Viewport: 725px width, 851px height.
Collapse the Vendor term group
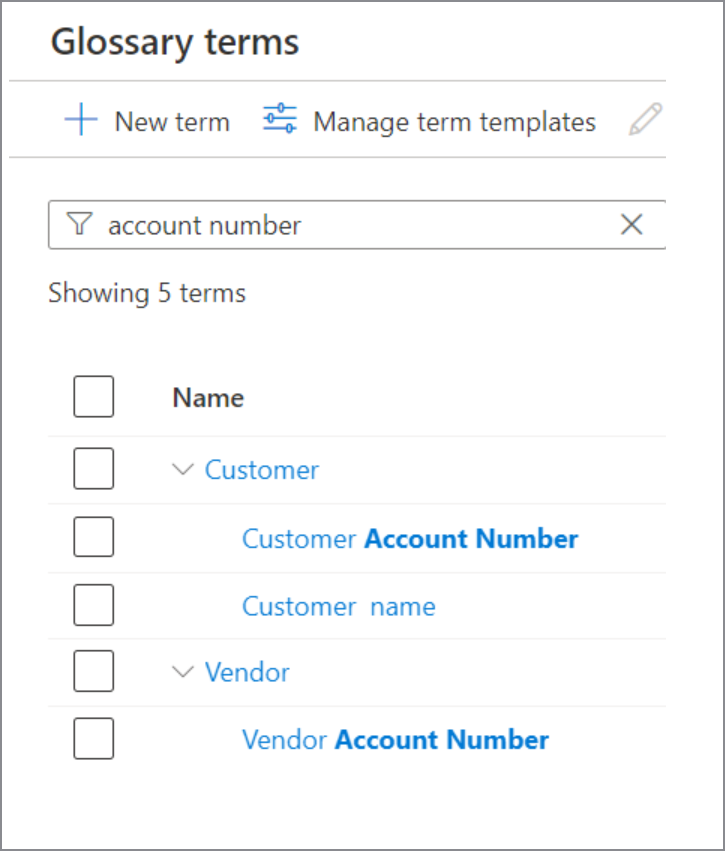point(182,671)
